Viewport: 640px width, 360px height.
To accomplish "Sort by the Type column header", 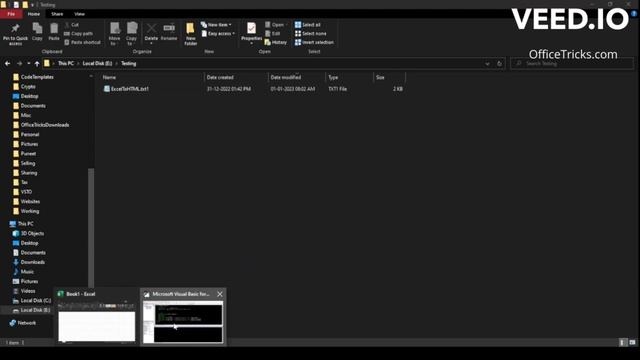I will (x=349, y=77).
